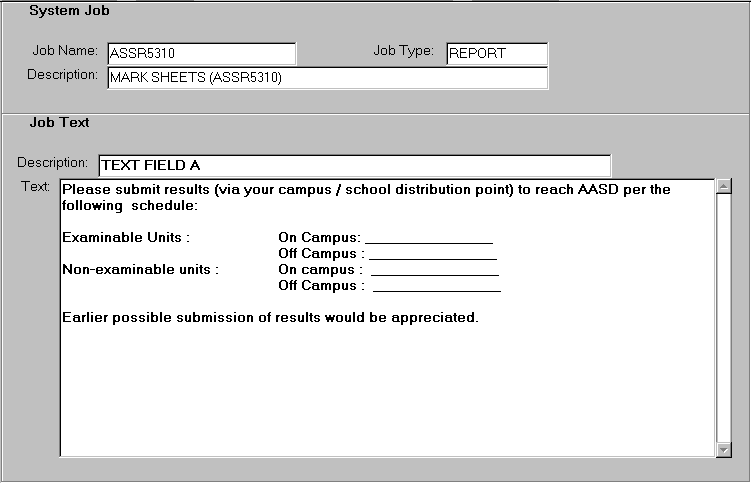
Task: Click the 'Please submit results' opening line
Action: pyautogui.click(x=366, y=189)
